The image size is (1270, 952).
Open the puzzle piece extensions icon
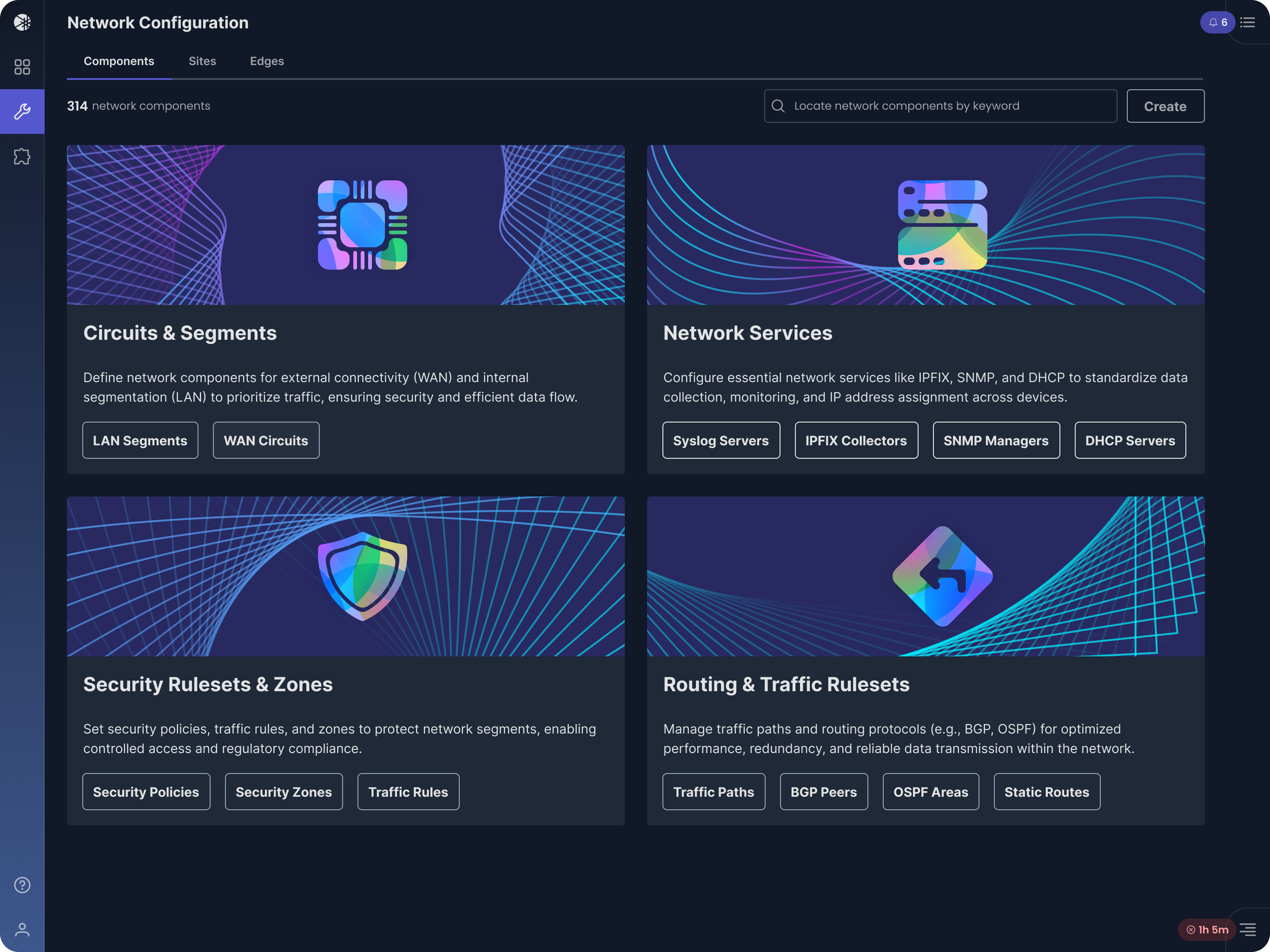pos(22,156)
